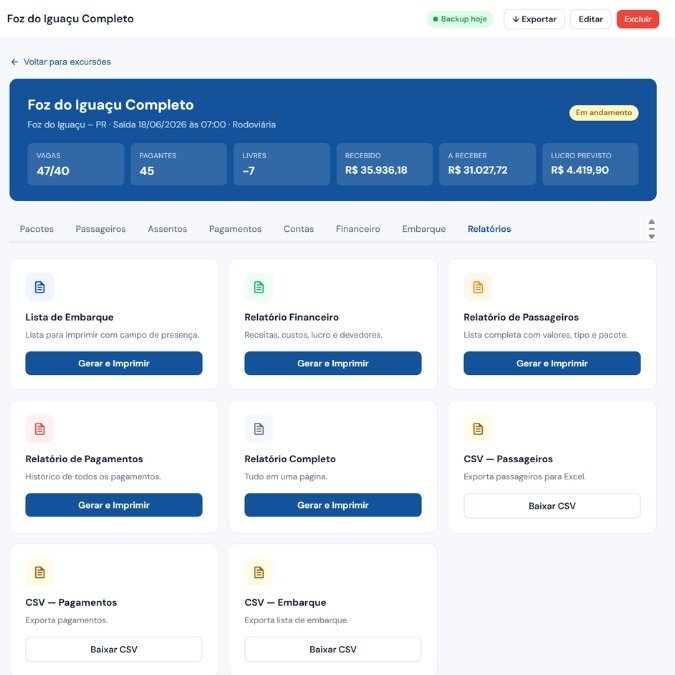Click the Relatório de Pagamentos card title
This screenshot has width=675, height=675.
point(84,459)
